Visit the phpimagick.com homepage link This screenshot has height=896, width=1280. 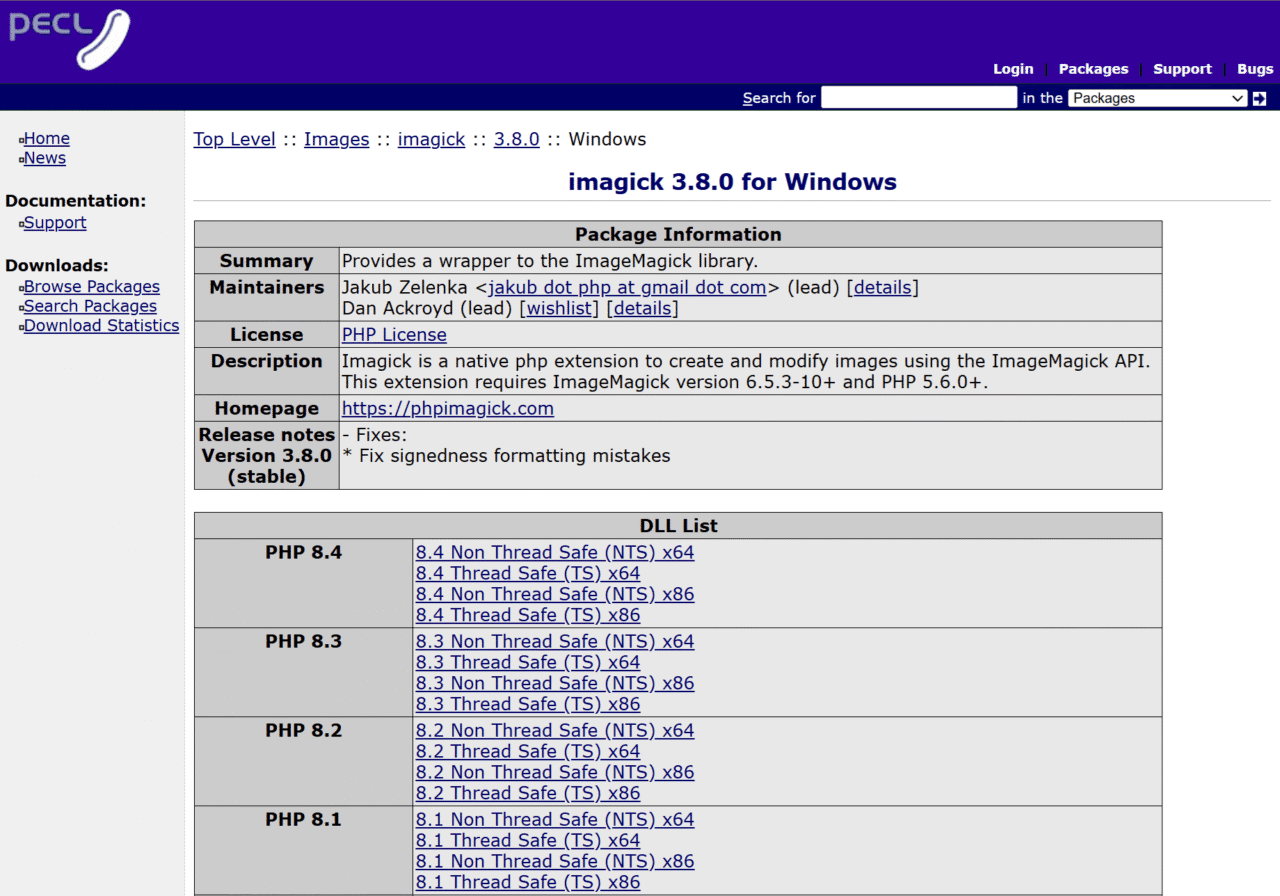pyautogui.click(x=447, y=408)
